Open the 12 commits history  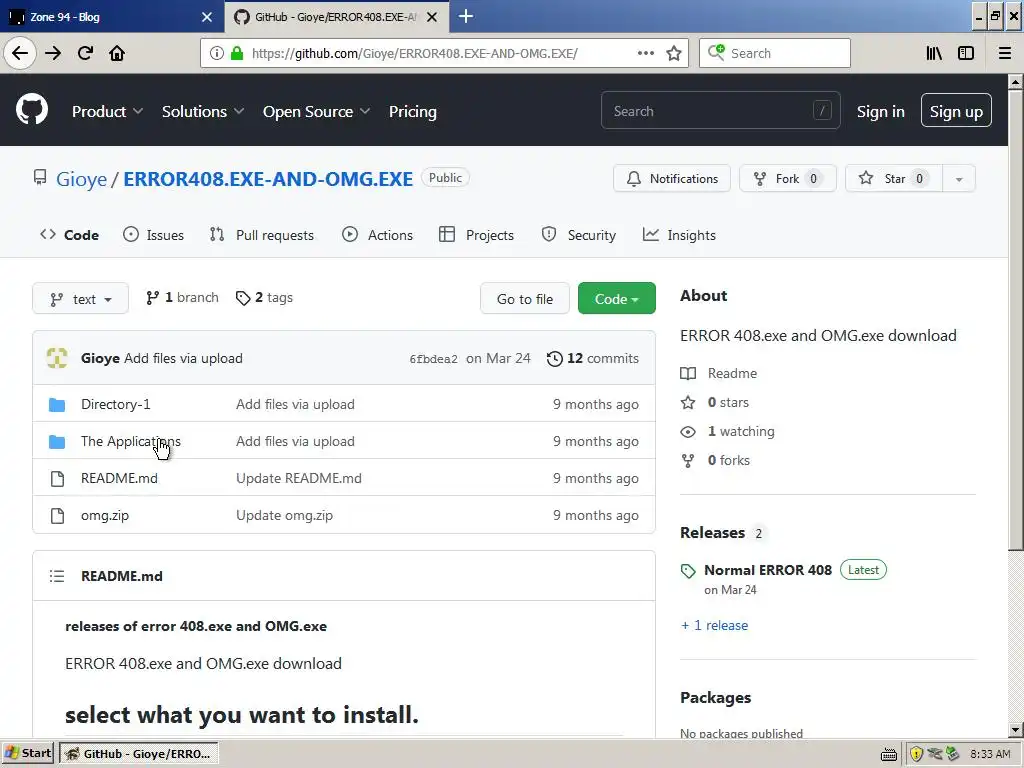tap(593, 359)
